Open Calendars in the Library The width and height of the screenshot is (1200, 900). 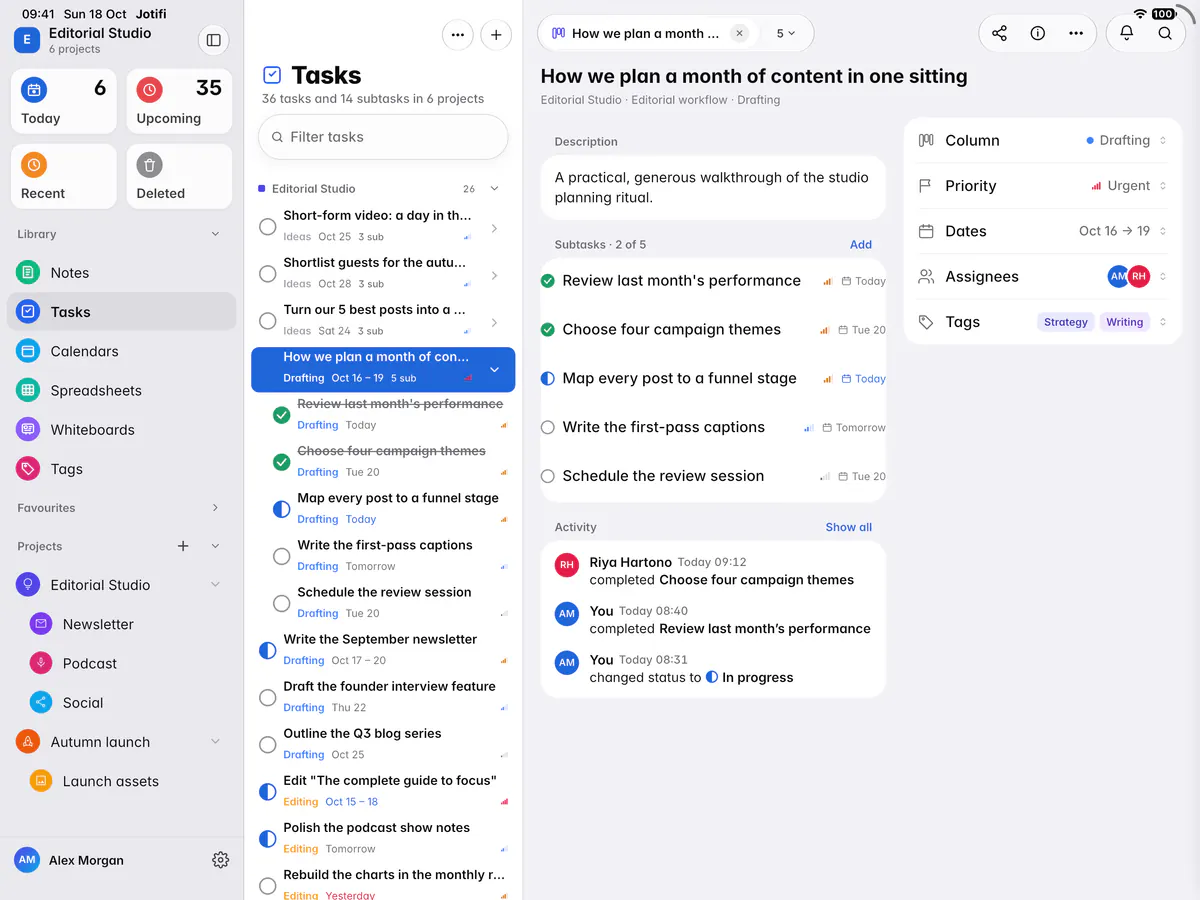tap(121, 351)
